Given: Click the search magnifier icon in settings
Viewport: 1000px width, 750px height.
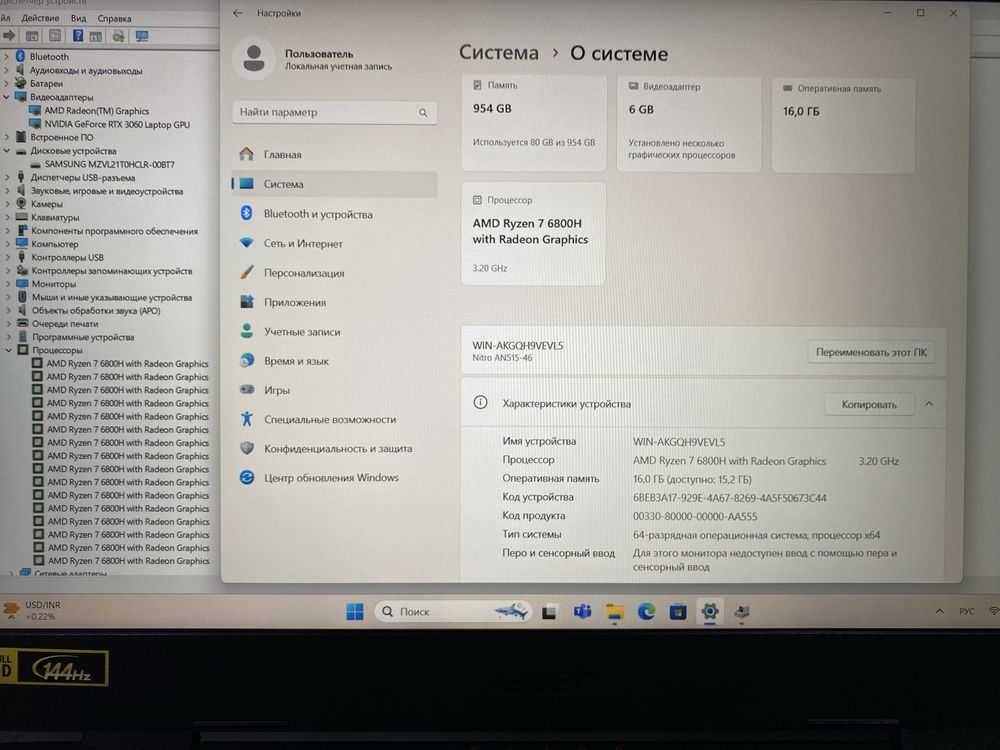Looking at the screenshot, I should point(423,113).
